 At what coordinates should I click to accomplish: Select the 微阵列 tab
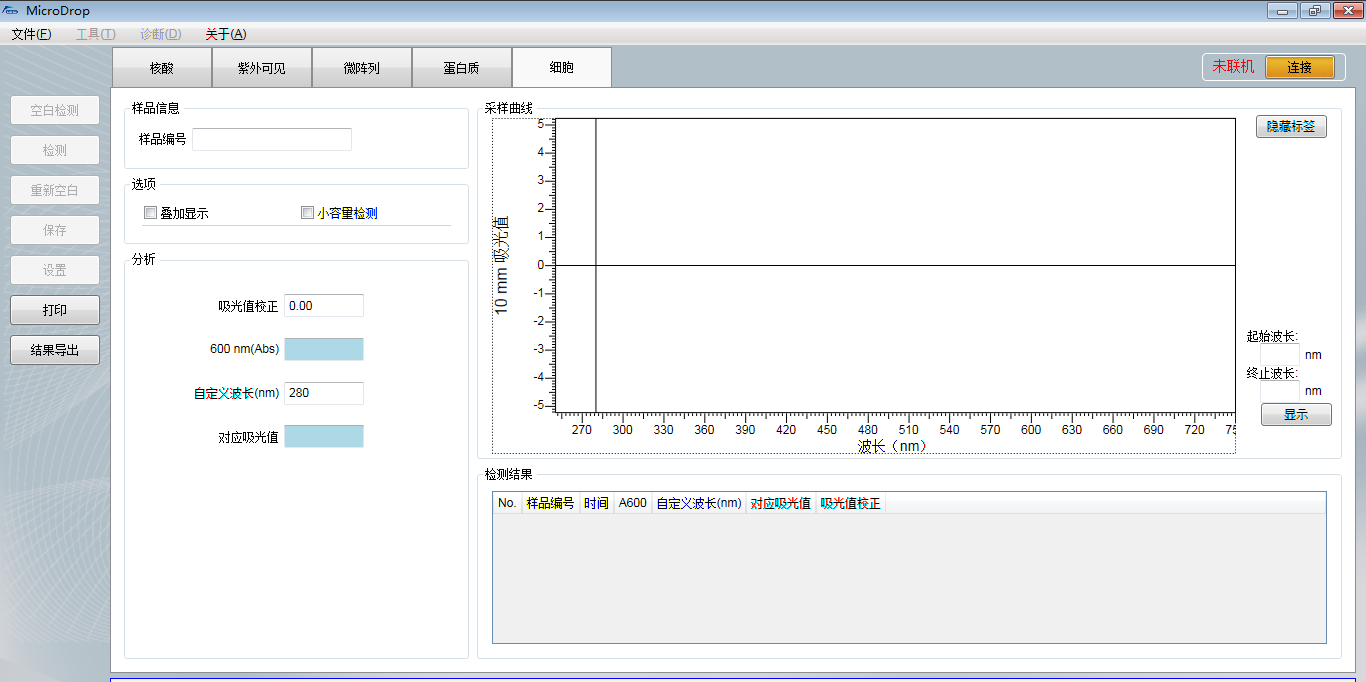tap(362, 68)
